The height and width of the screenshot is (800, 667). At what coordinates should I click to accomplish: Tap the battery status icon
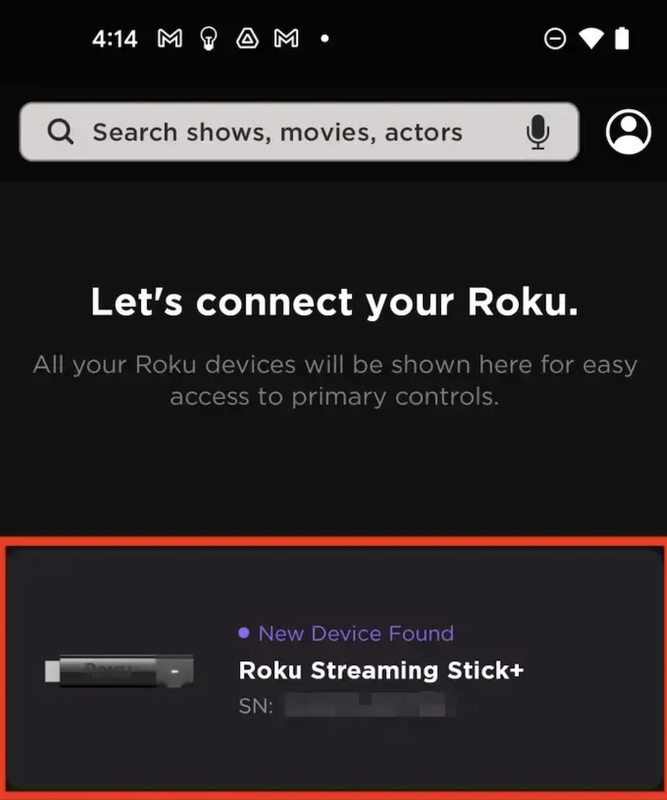pos(622,38)
